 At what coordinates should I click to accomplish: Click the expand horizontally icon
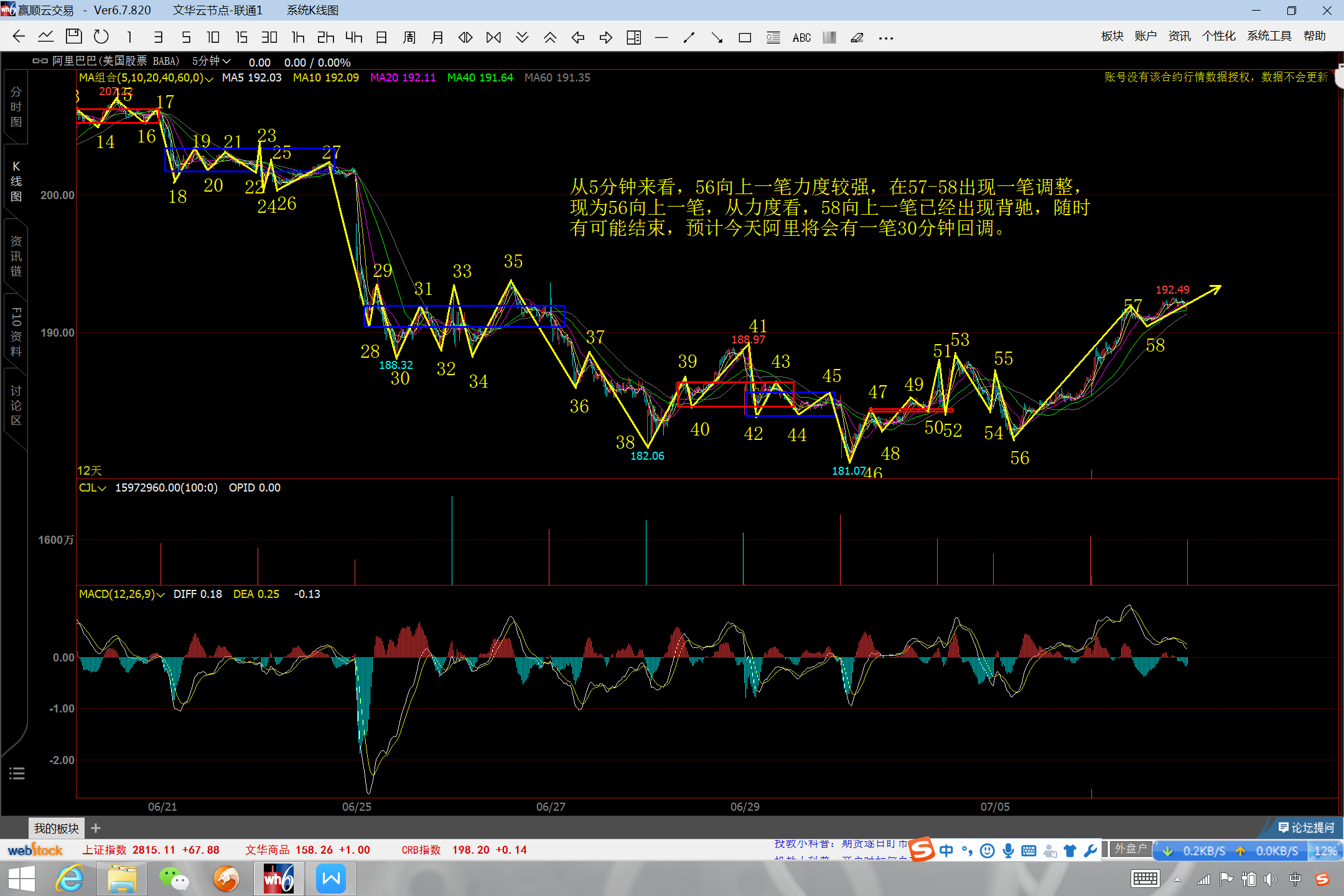pos(465,37)
